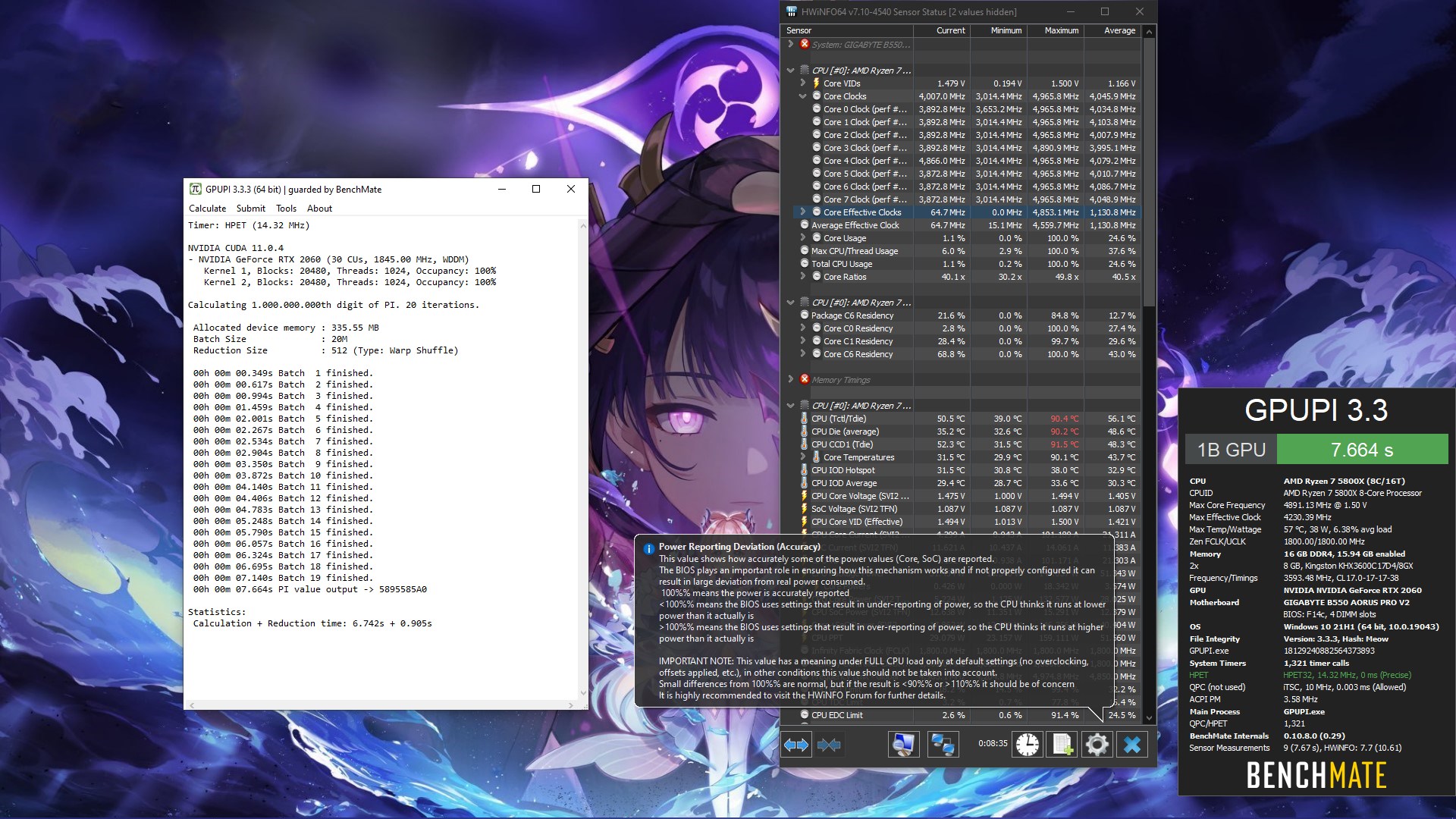
Task: Click Current column header in HWiNFO
Action: pyautogui.click(x=941, y=30)
